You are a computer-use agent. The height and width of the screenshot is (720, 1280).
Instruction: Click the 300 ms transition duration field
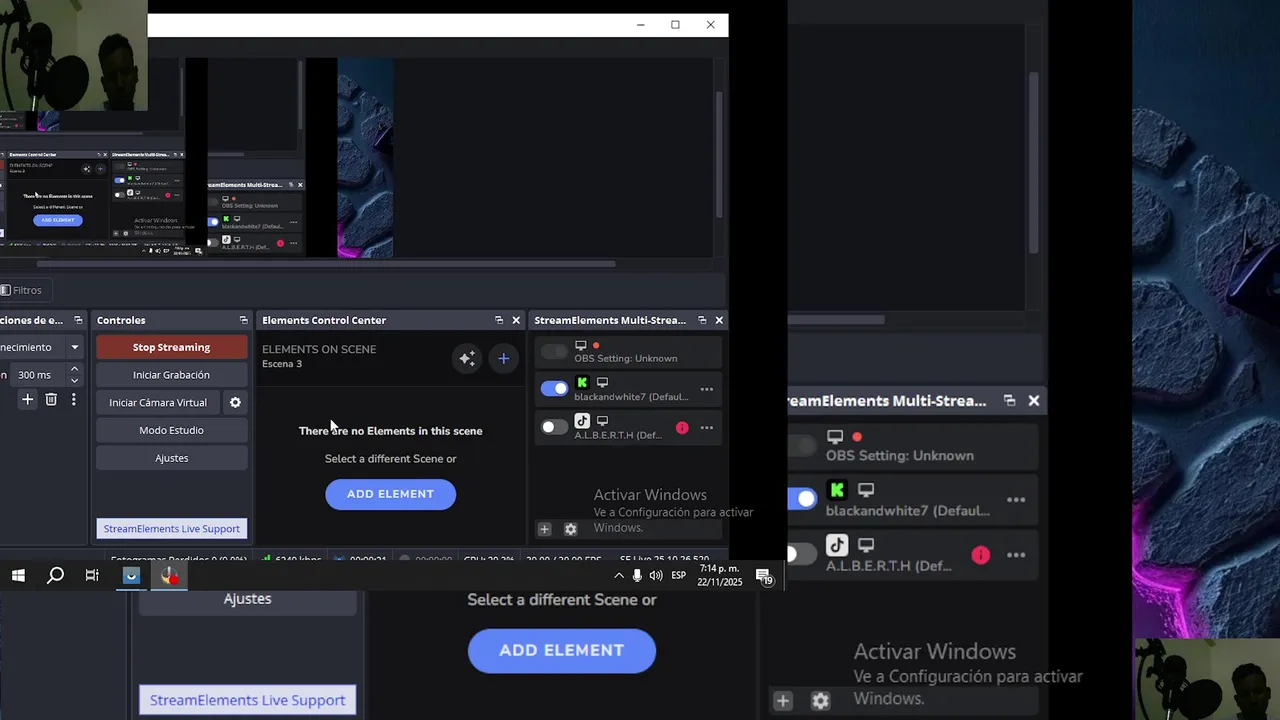pyautogui.click(x=39, y=375)
